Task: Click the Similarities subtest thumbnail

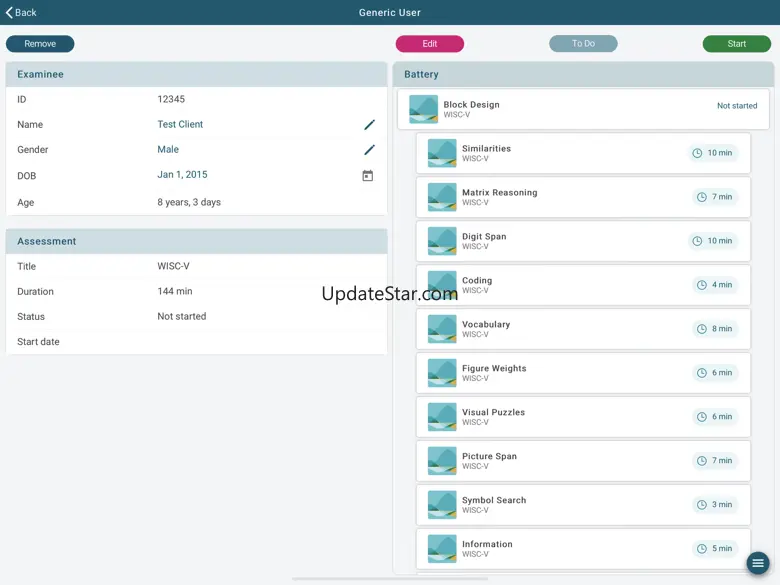Action: [x=442, y=153]
